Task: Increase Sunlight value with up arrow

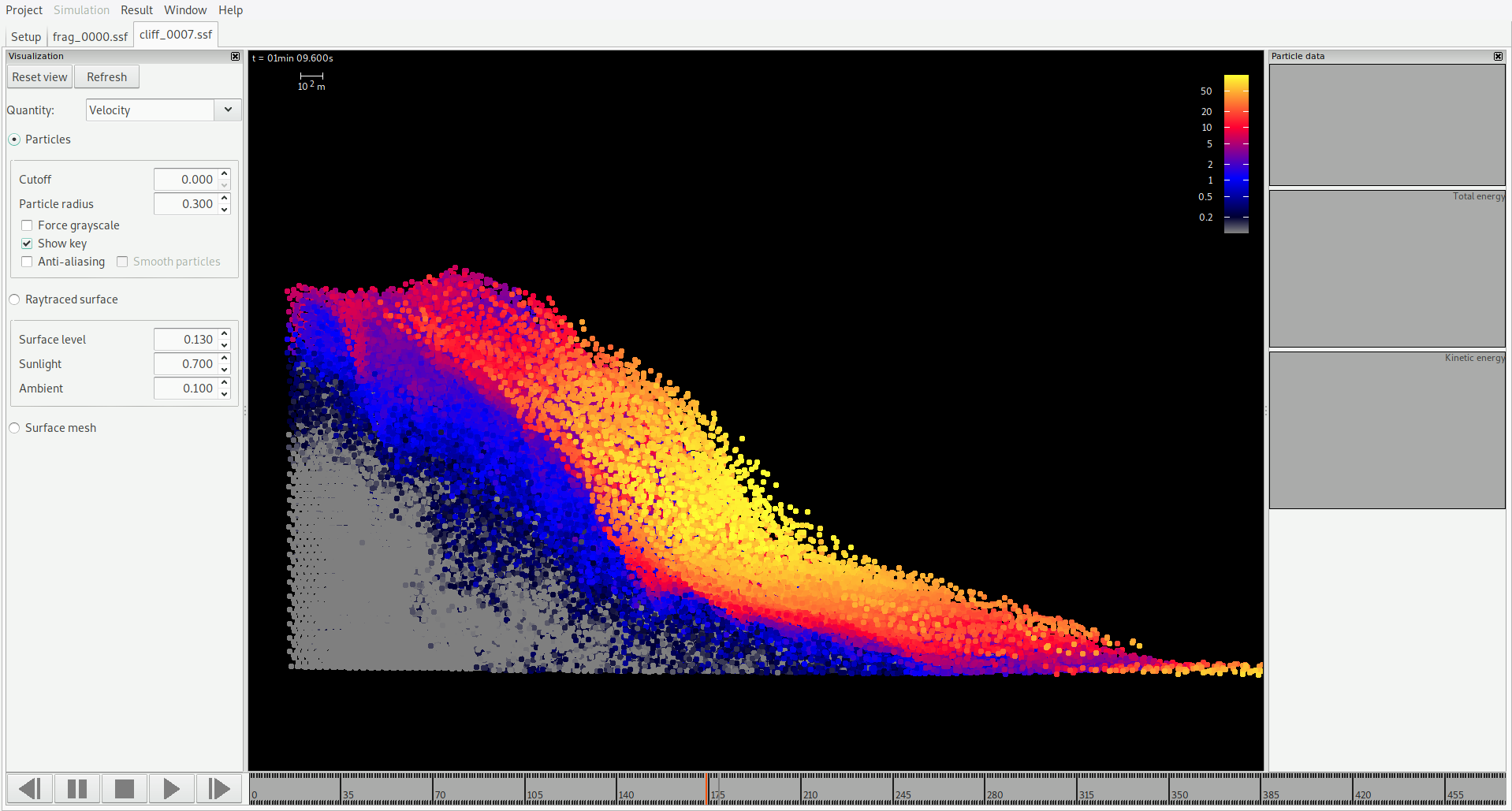Action: pyautogui.click(x=225, y=359)
